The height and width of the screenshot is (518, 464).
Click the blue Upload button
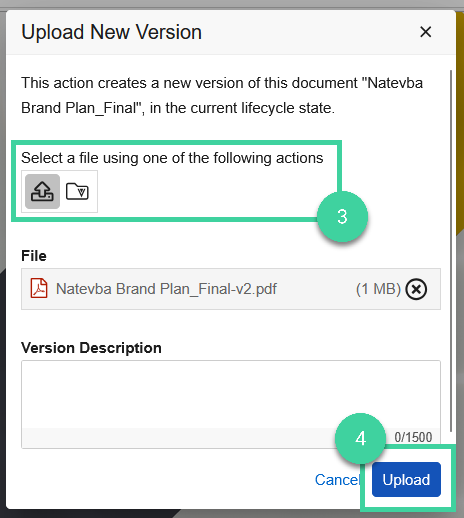(406, 480)
